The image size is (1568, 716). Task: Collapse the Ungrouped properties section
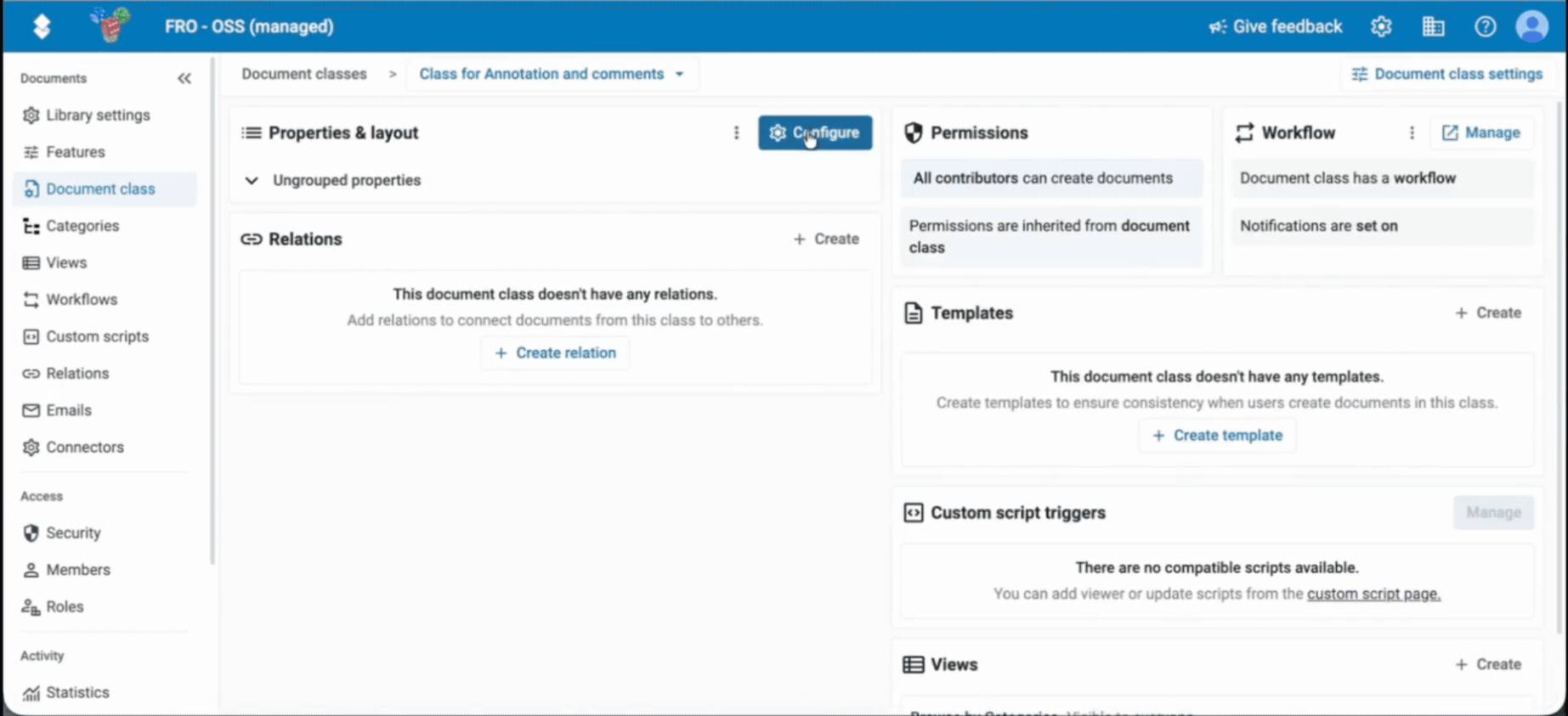pyautogui.click(x=252, y=180)
